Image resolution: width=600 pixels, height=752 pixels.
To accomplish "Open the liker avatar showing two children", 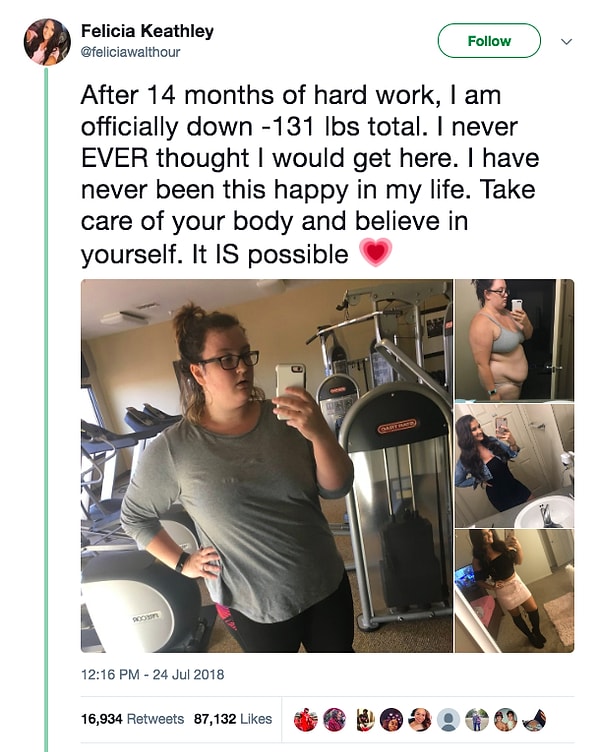I will [x=506, y=719].
